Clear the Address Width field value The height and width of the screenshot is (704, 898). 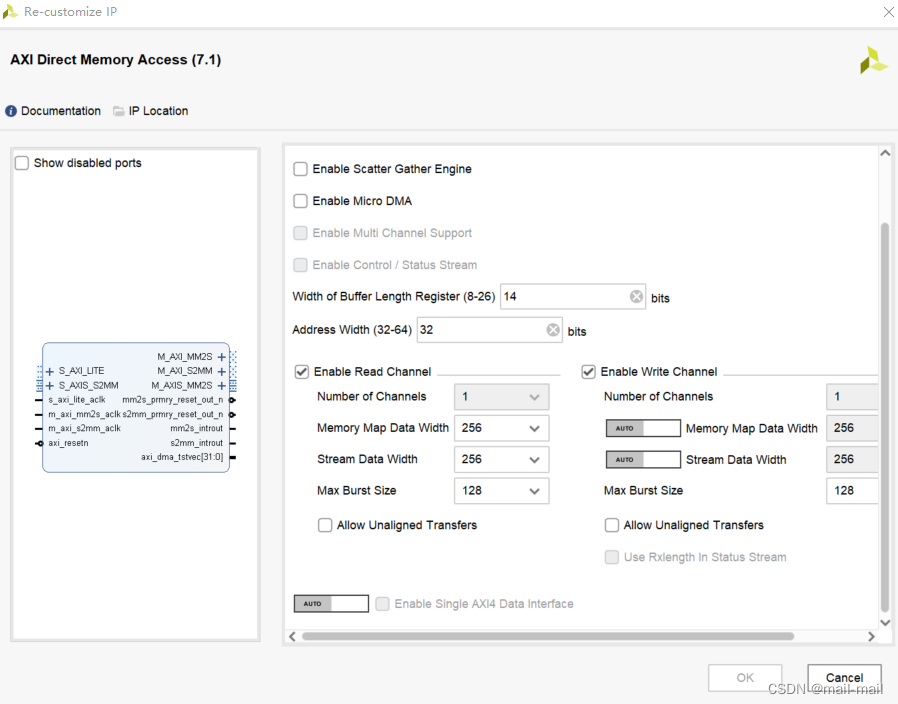tap(553, 330)
